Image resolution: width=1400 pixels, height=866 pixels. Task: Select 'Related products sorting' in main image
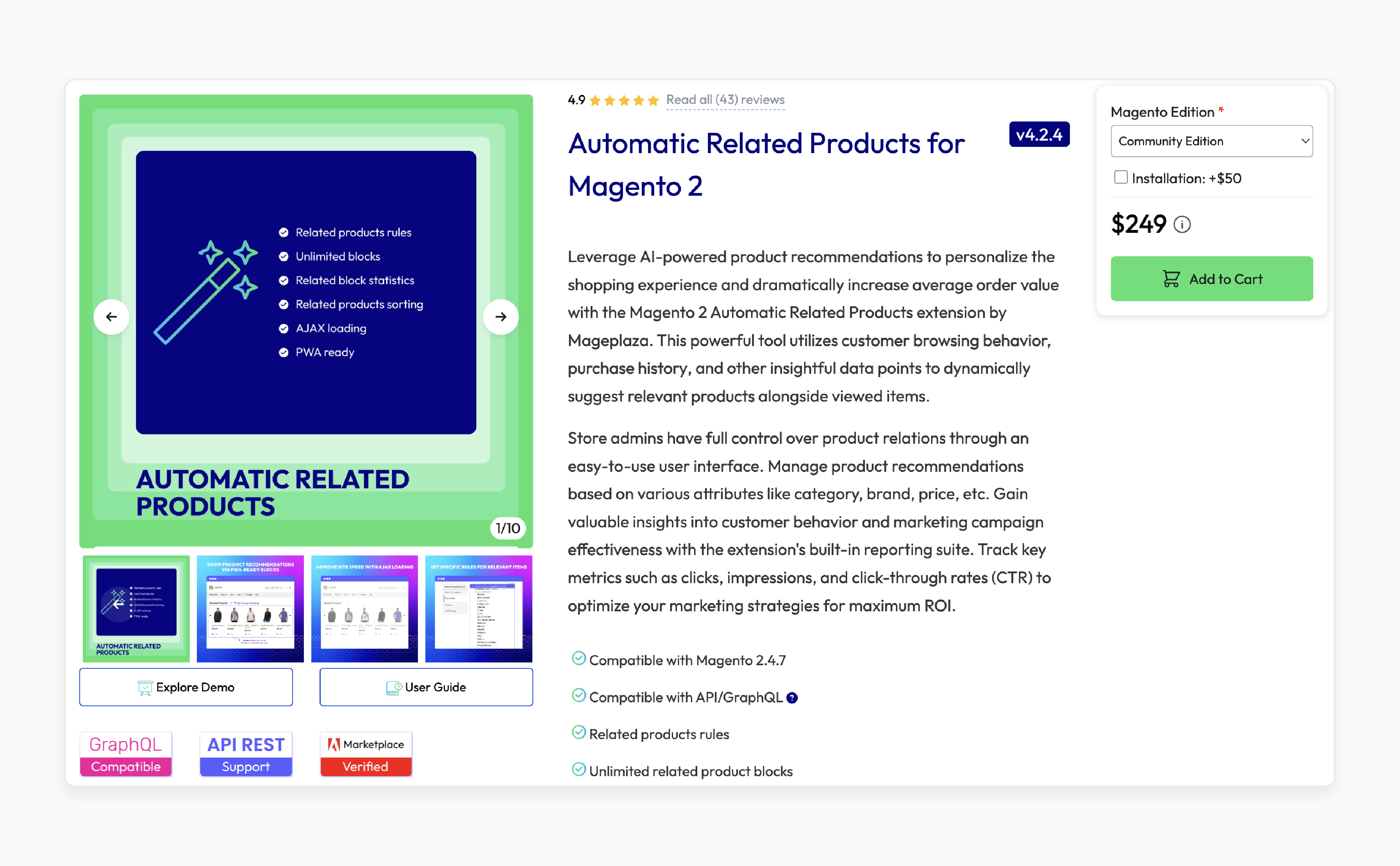pyautogui.click(x=359, y=304)
